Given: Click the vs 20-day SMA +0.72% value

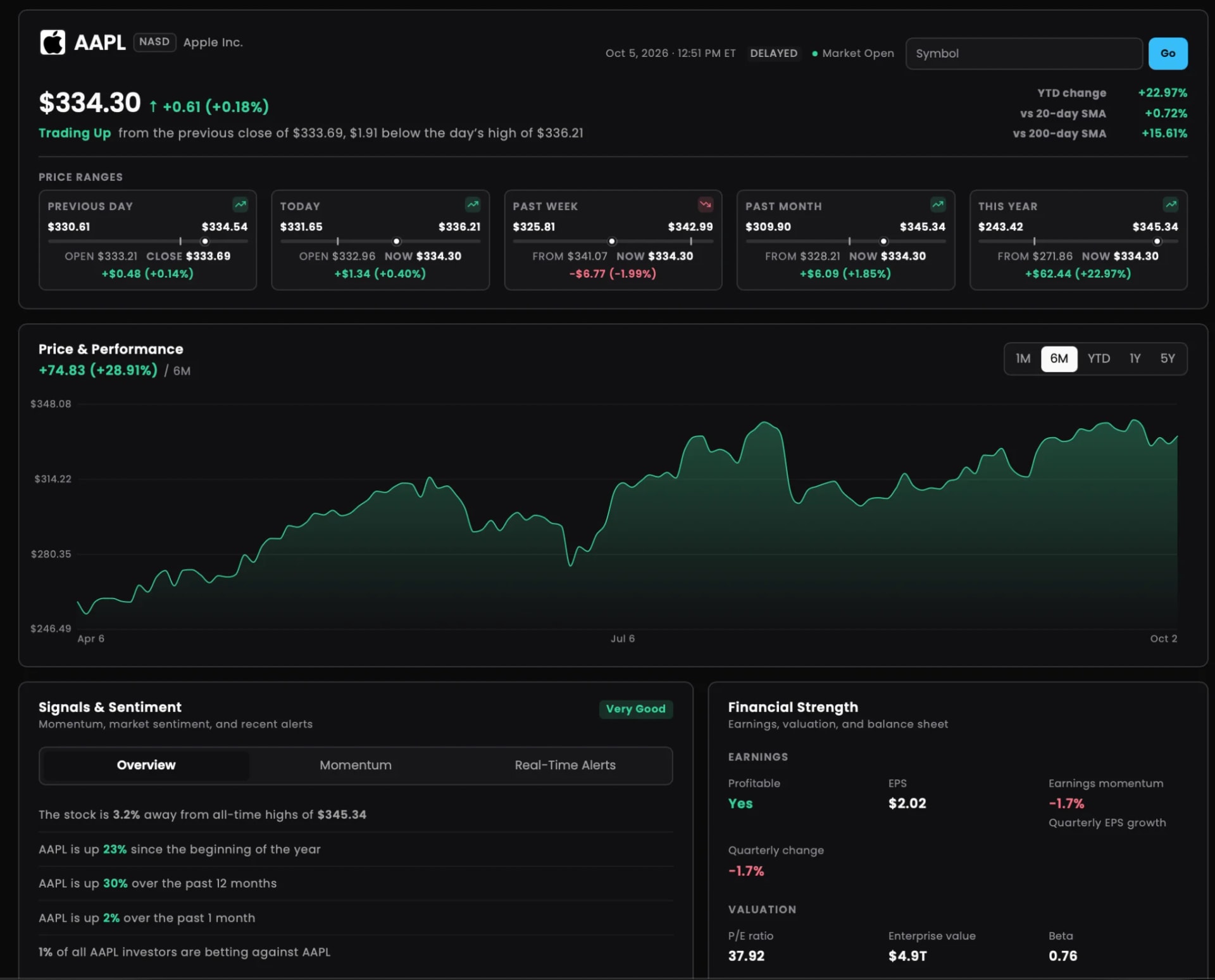Looking at the screenshot, I should pyautogui.click(x=1166, y=113).
